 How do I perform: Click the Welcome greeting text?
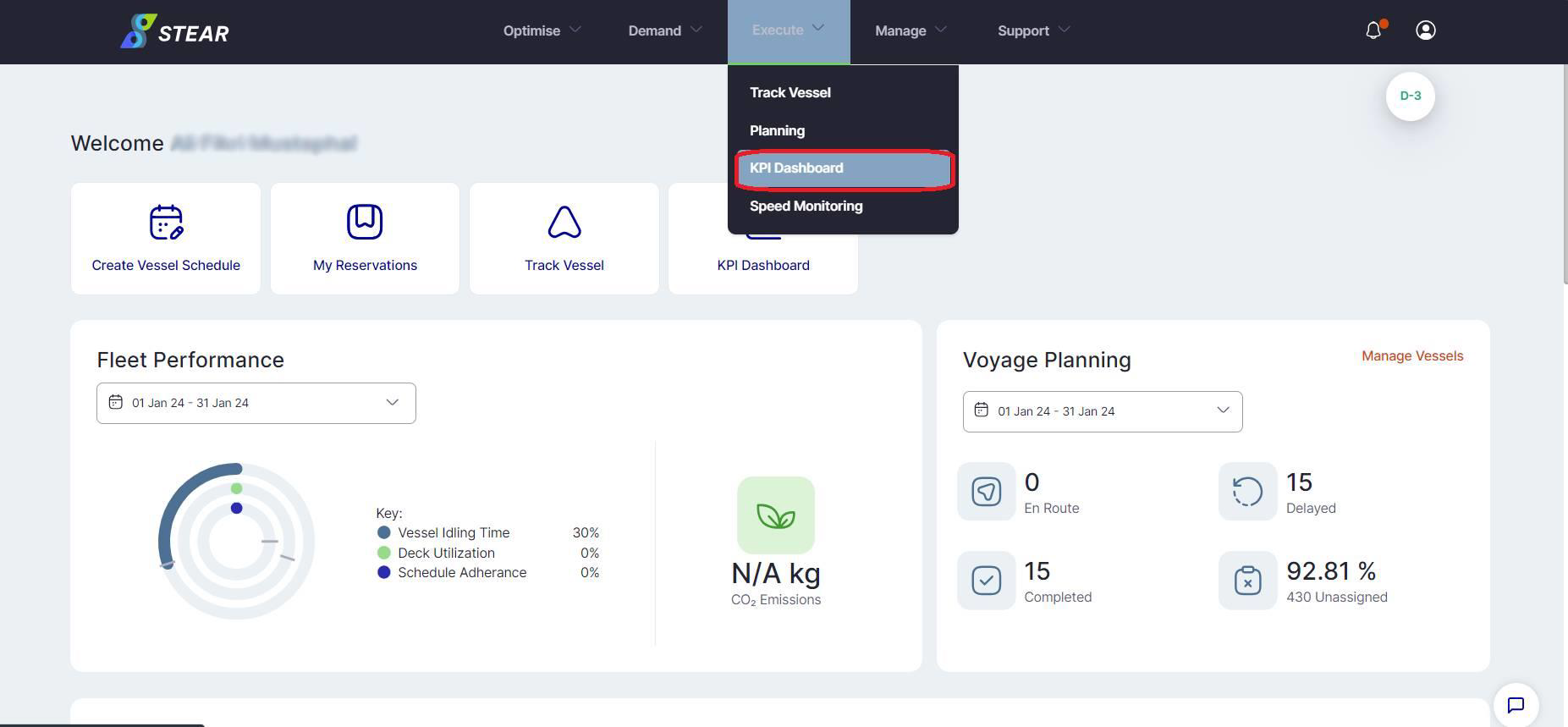[117, 143]
